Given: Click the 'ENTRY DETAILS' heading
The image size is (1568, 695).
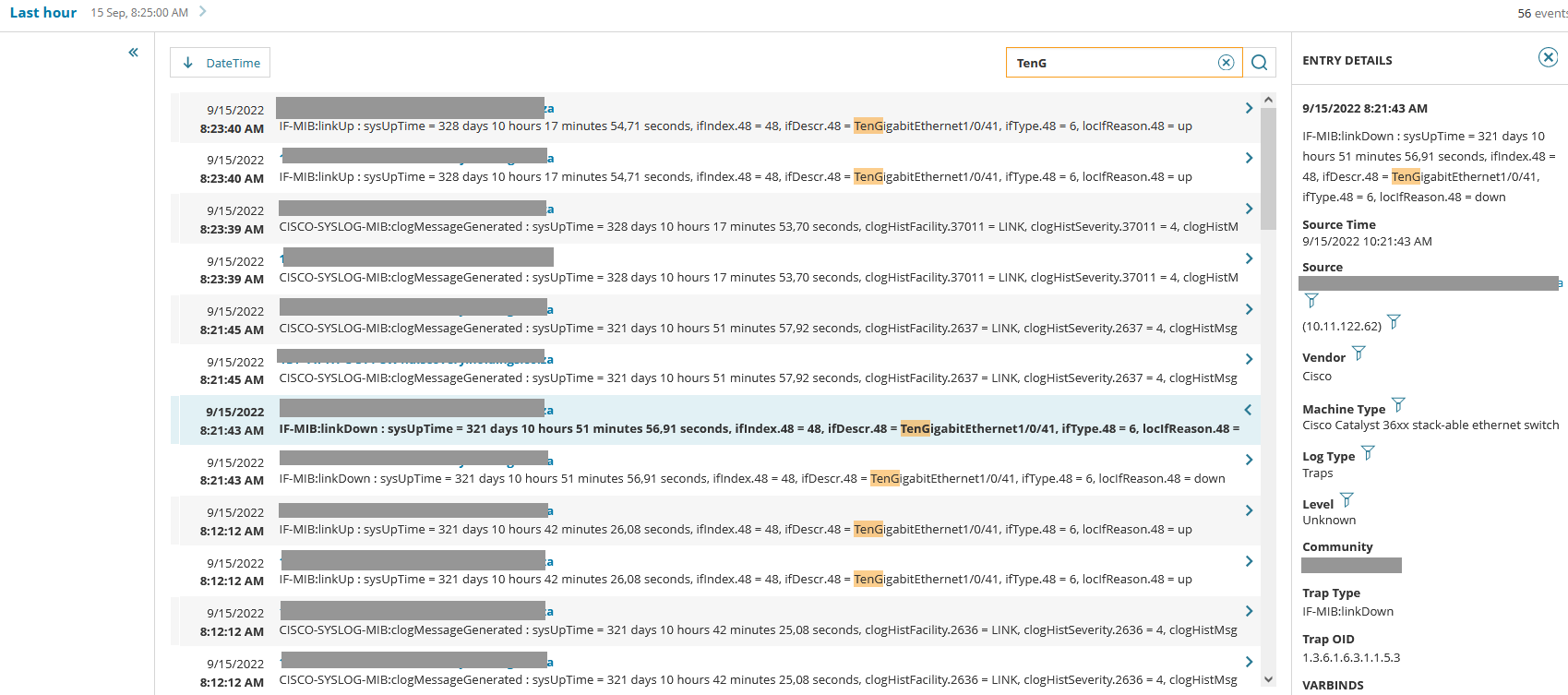Looking at the screenshot, I should [x=1347, y=61].
